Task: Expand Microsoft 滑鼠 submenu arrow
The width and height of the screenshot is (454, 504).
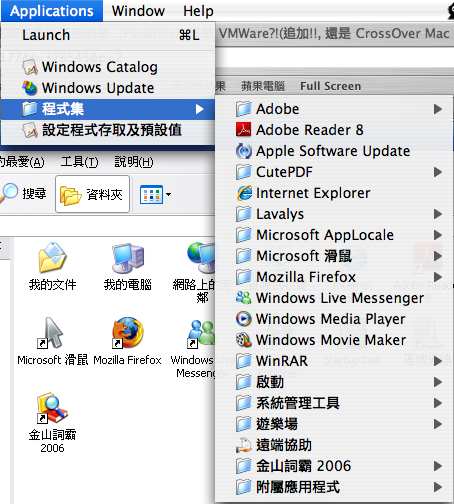Action: (x=438, y=256)
